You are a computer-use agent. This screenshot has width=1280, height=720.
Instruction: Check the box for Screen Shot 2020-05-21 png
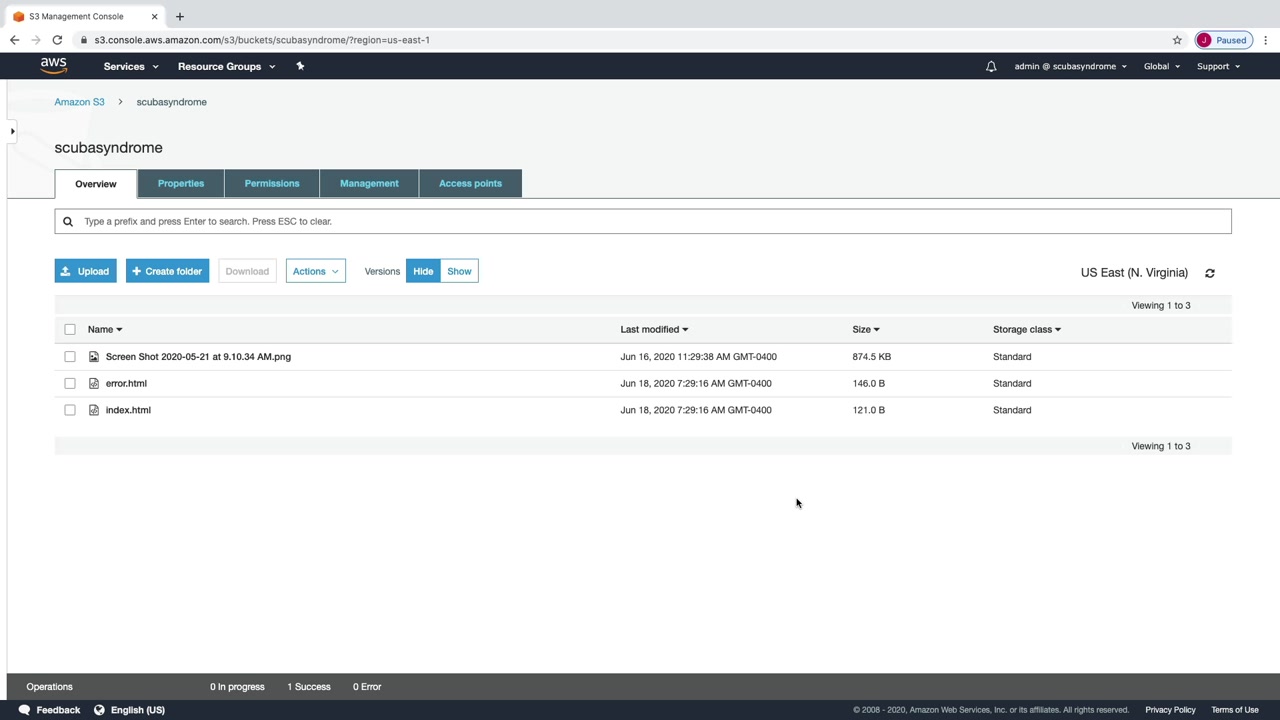pos(70,356)
